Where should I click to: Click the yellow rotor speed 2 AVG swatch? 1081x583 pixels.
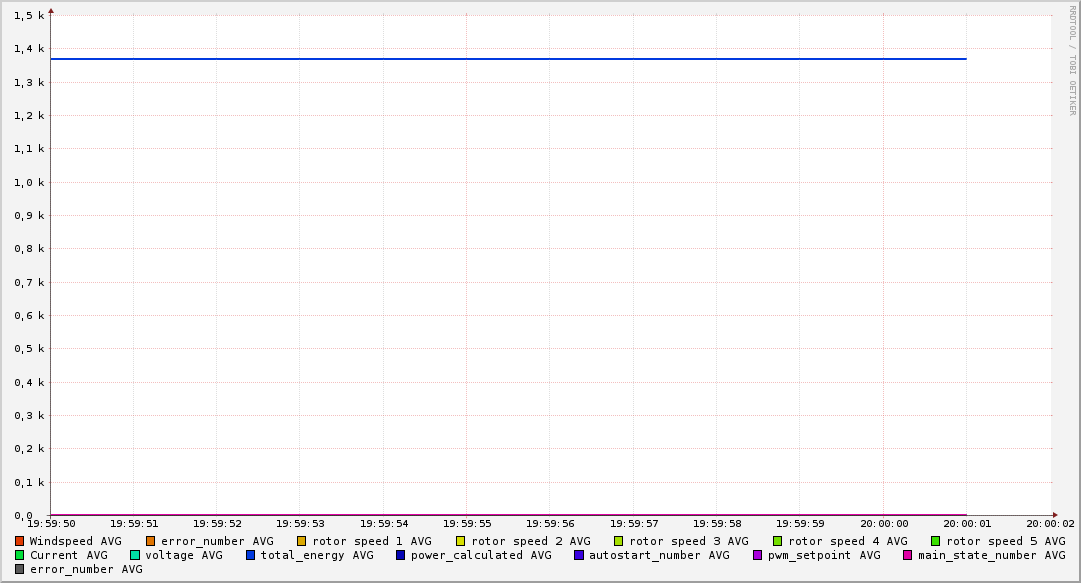461,541
